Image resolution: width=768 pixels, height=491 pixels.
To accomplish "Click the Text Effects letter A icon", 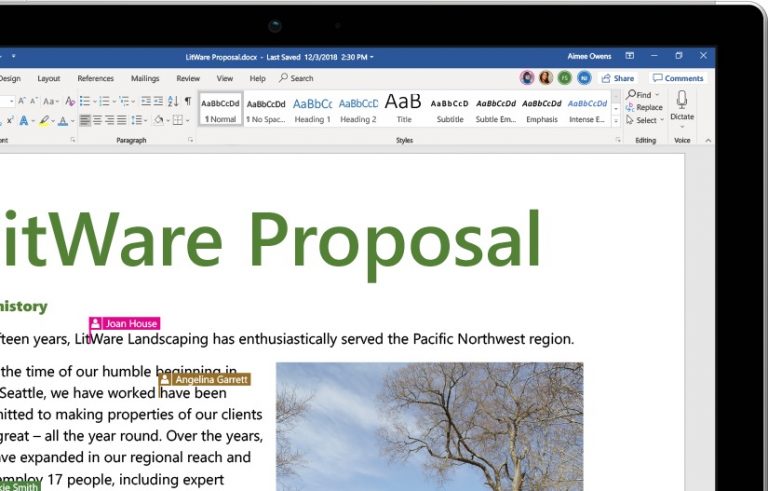I will click(24, 120).
